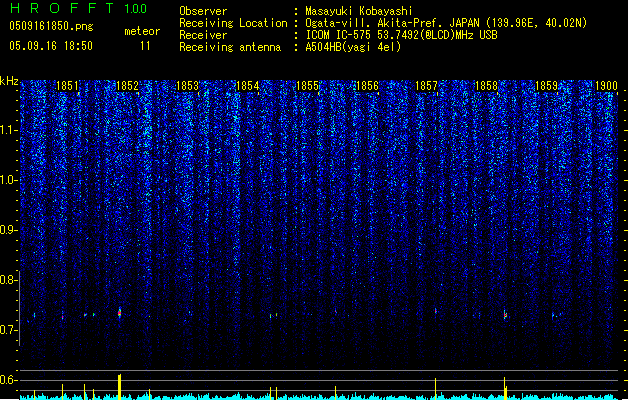Select the meteor count value 11

point(145,46)
